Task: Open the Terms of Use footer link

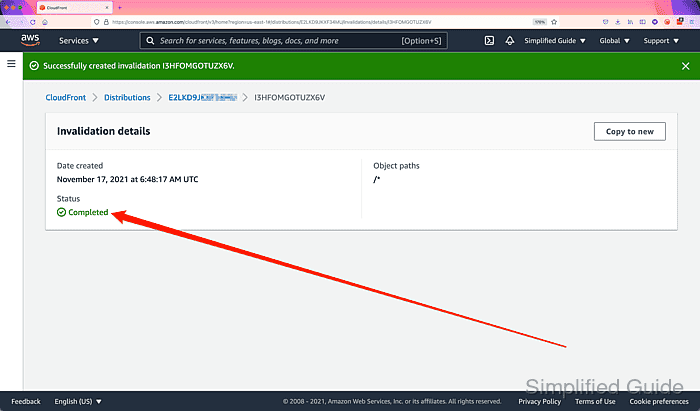Action: point(595,401)
